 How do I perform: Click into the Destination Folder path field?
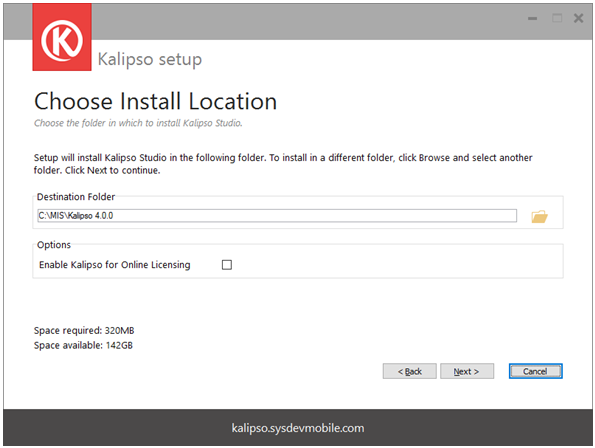click(x=277, y=215)
